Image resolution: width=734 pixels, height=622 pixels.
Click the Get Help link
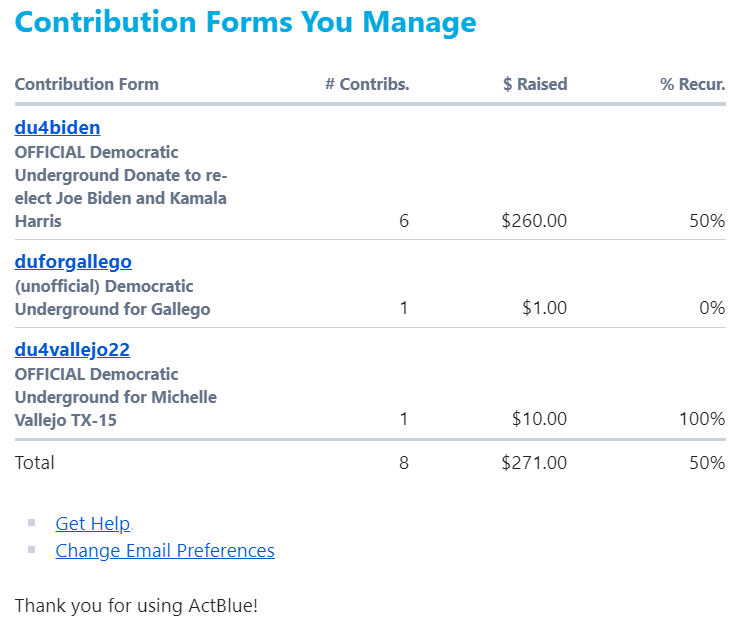(92, 524)
